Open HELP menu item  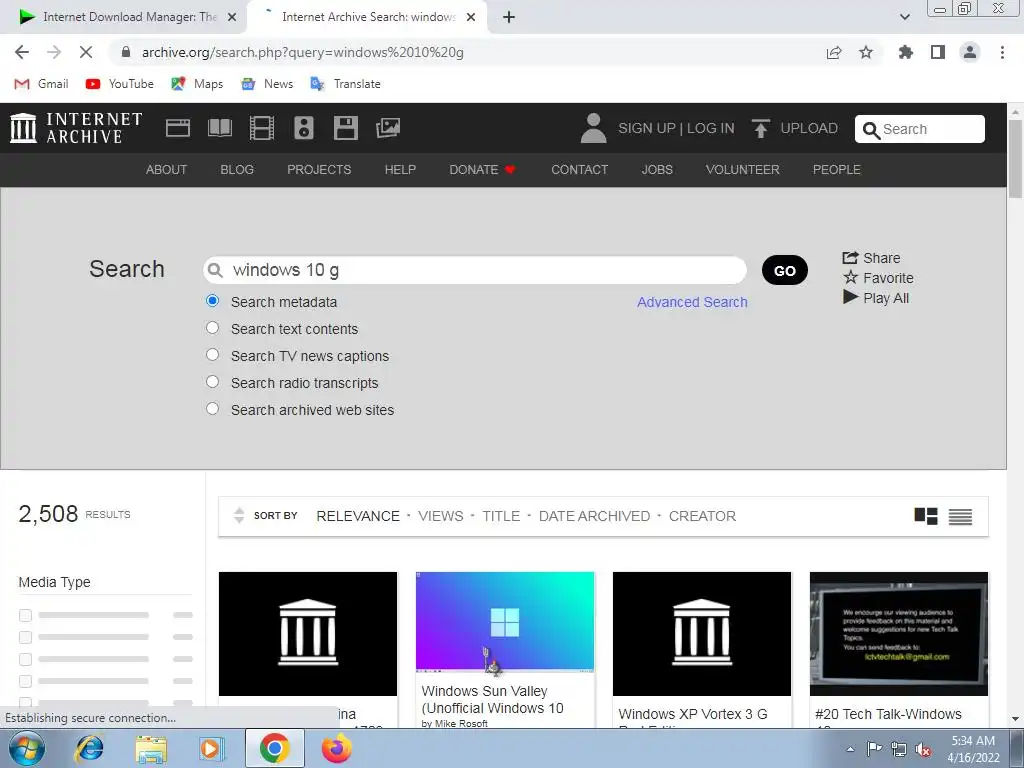400,170
